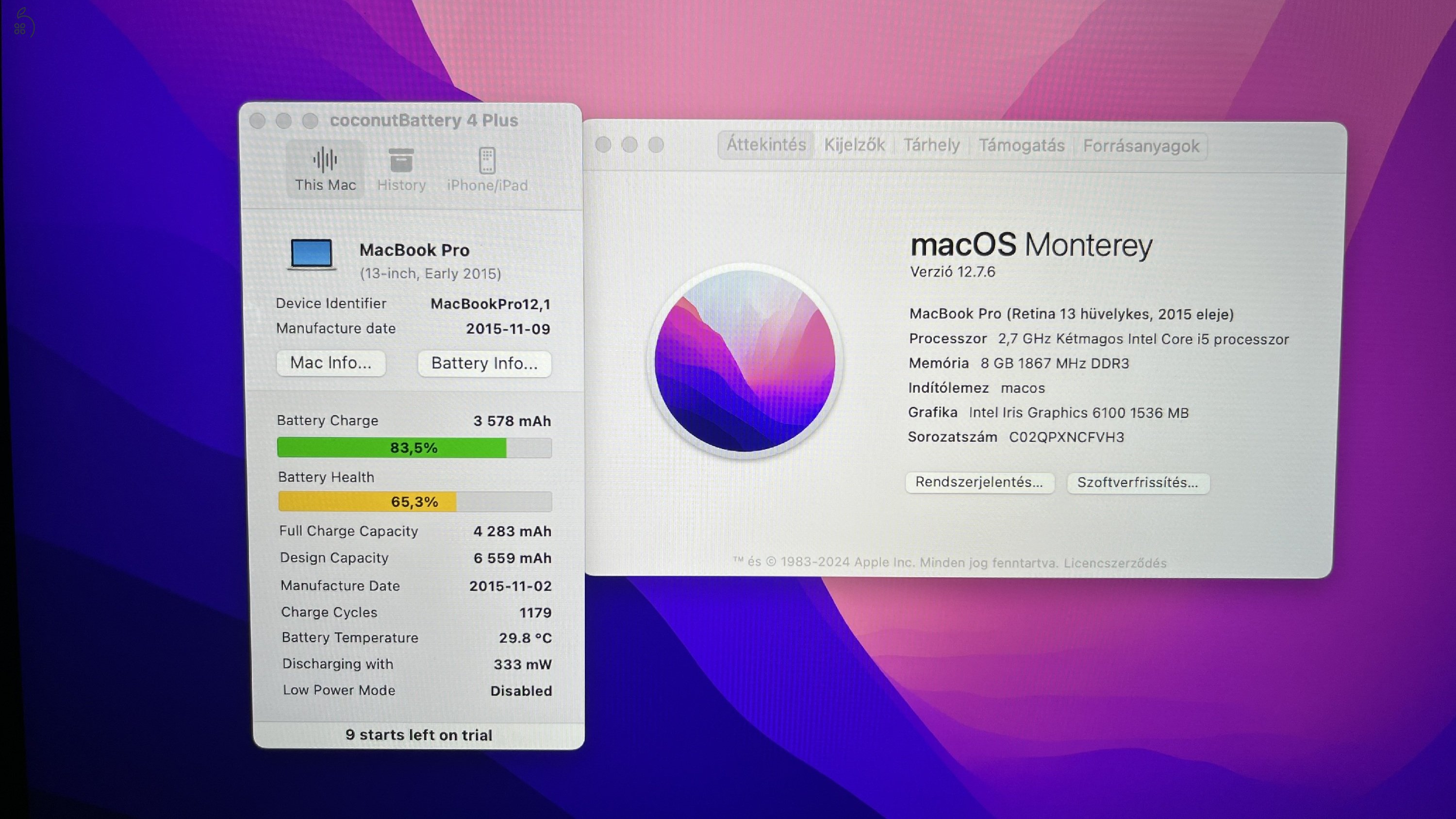
Task: Click the 'MacBook Pro (Retina 13 hüvelykes, 2015 eleje)' line
Action: [1072, 314]
